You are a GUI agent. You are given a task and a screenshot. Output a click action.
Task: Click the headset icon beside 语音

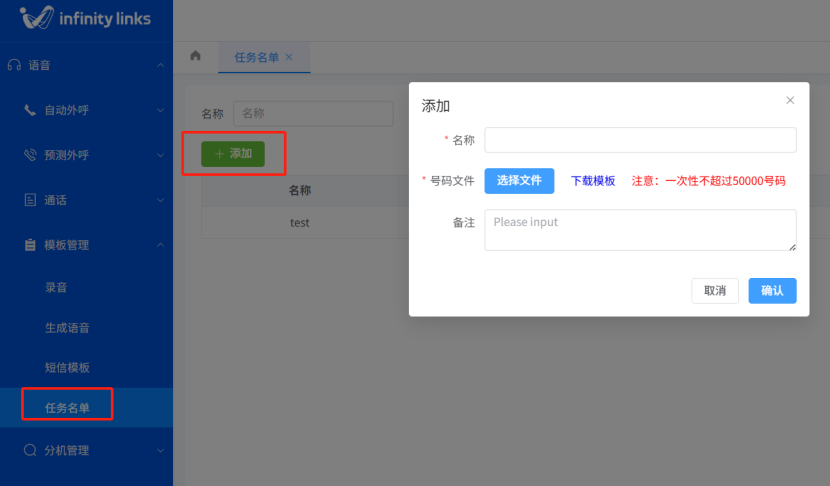click(x=14, y=65)
